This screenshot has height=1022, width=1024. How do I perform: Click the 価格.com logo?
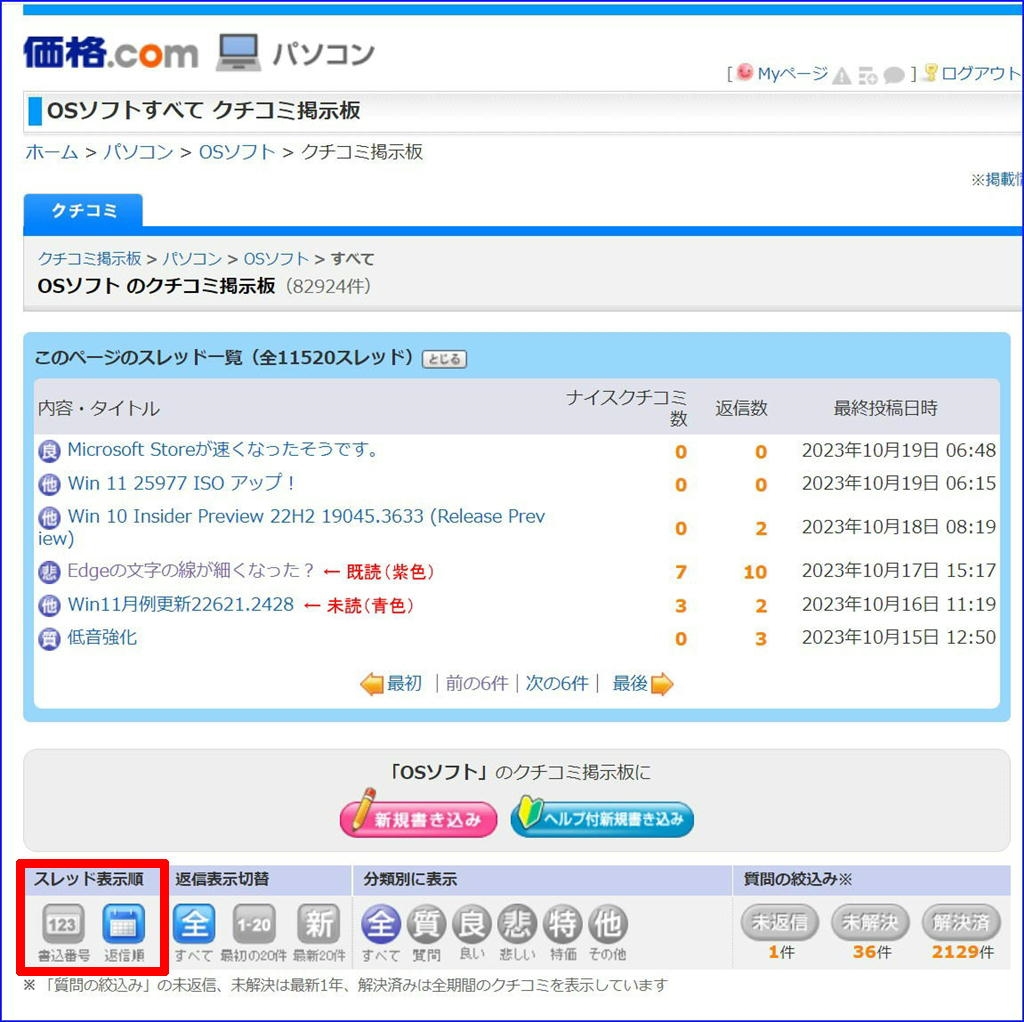[x=110, y=53]
